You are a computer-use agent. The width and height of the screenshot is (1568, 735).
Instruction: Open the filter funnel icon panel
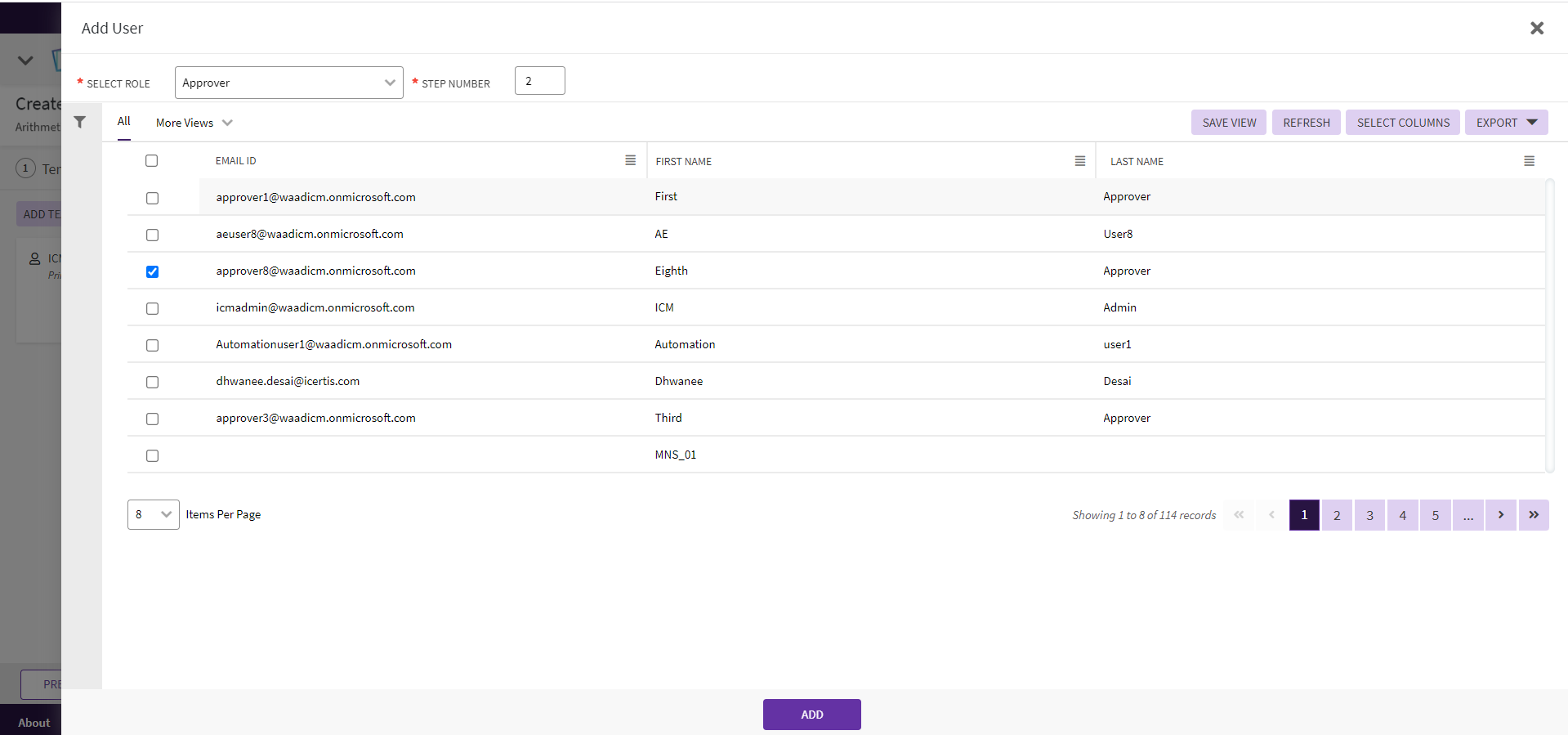[80, 123]
